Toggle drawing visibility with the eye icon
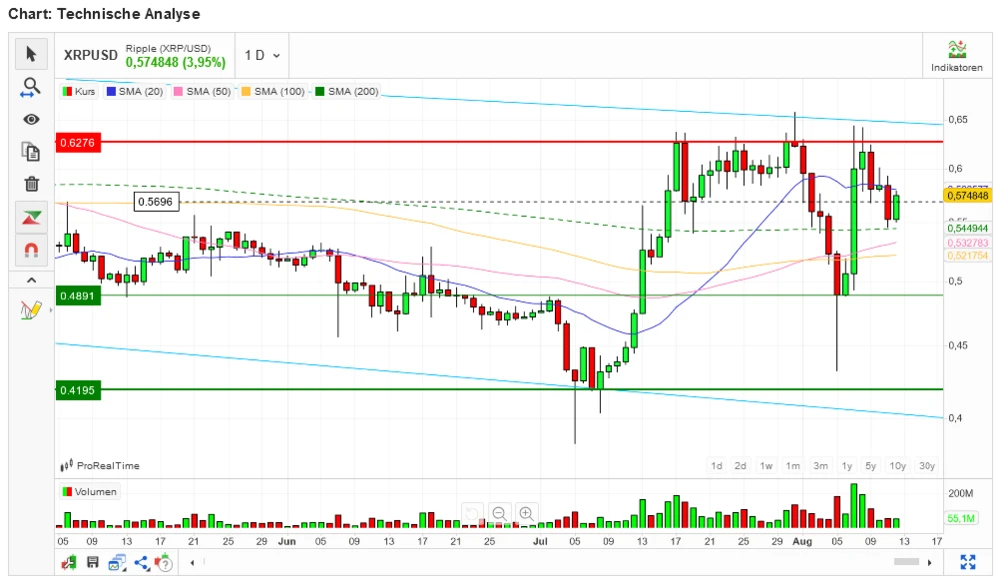 [31, 119]
